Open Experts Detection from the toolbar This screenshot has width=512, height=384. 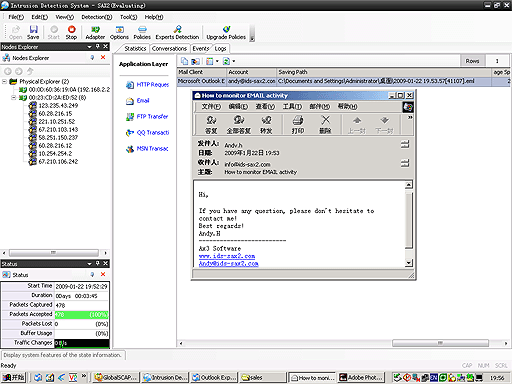click(x=177, y=32)
